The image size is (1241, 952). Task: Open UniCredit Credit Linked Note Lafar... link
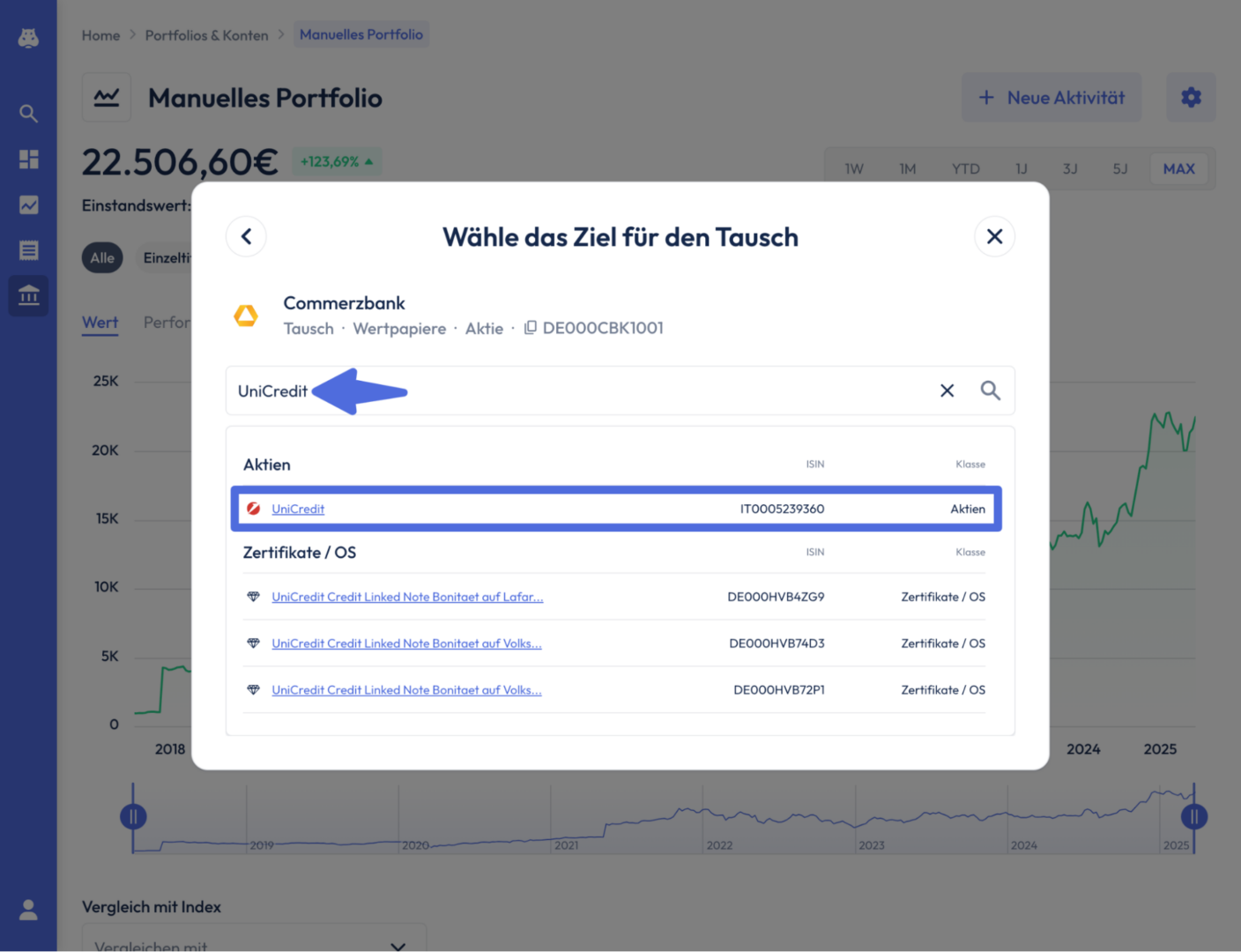click(x=407, y=597)
